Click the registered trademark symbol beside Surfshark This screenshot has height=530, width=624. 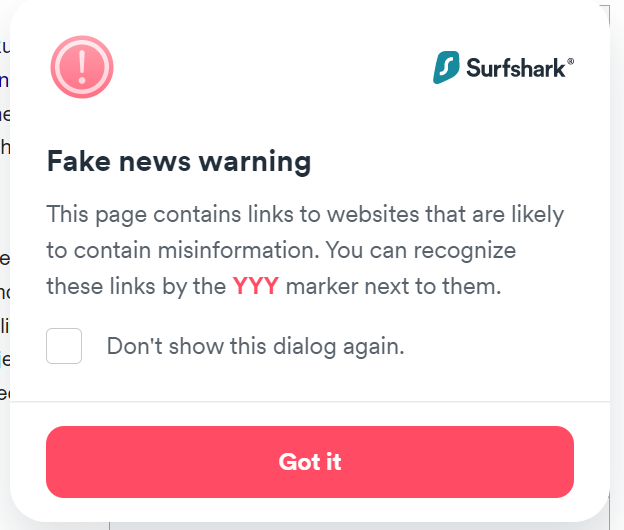(x=570, y=61)
